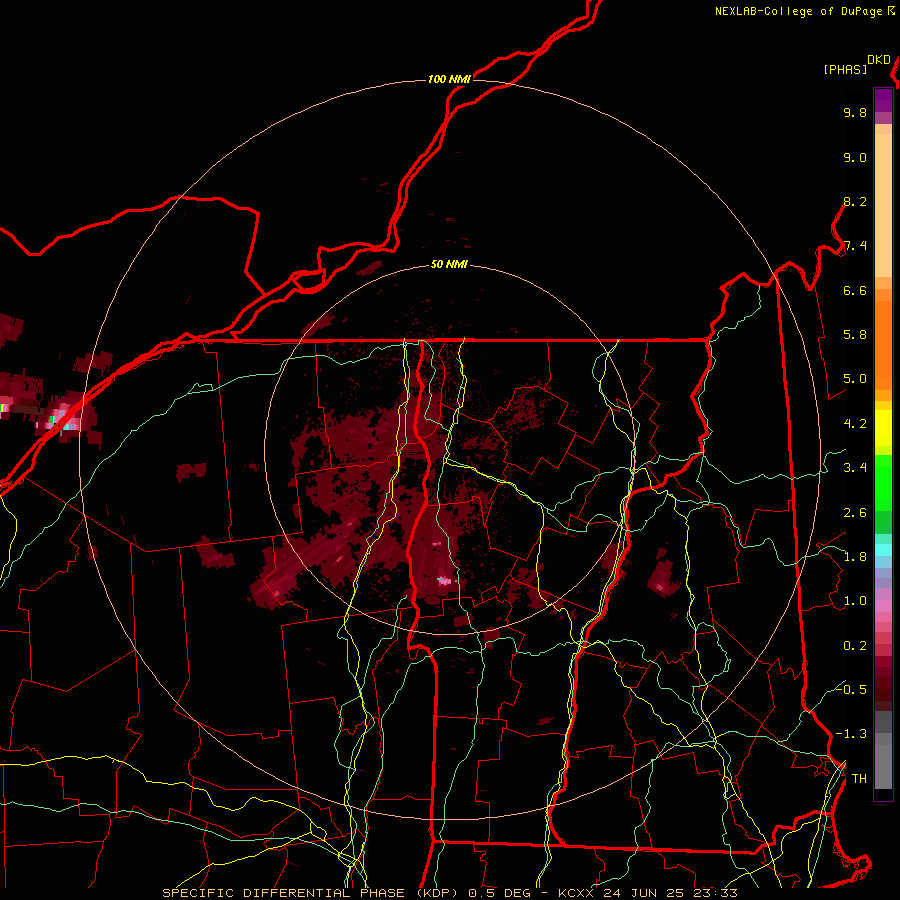Click the 24 JUN 25 23:33 timestamp

pyautogui.click(x=670, y=893)
